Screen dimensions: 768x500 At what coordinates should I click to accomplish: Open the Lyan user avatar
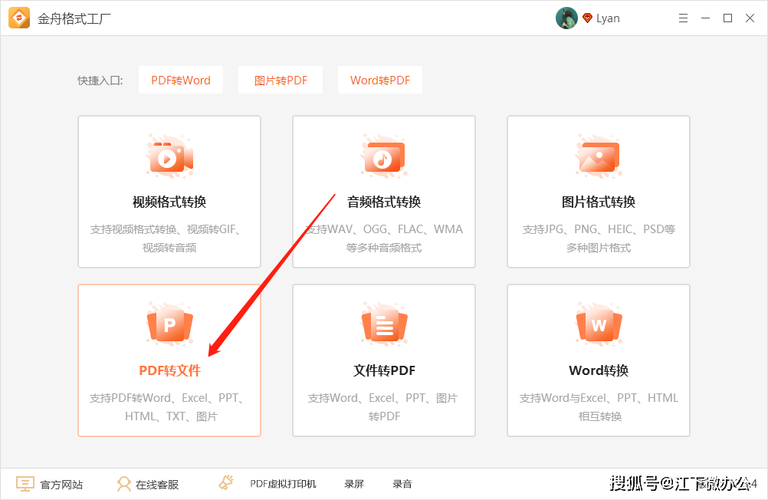pos(566,18)
